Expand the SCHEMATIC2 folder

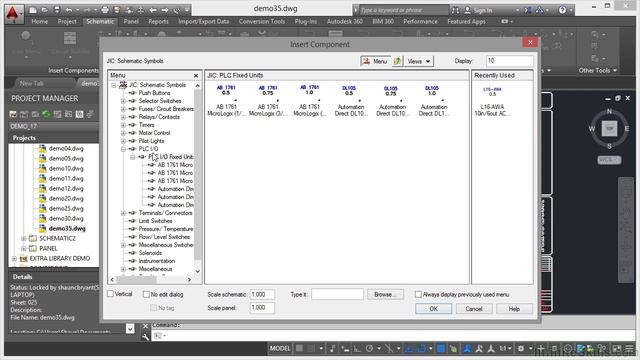point(23,238)
